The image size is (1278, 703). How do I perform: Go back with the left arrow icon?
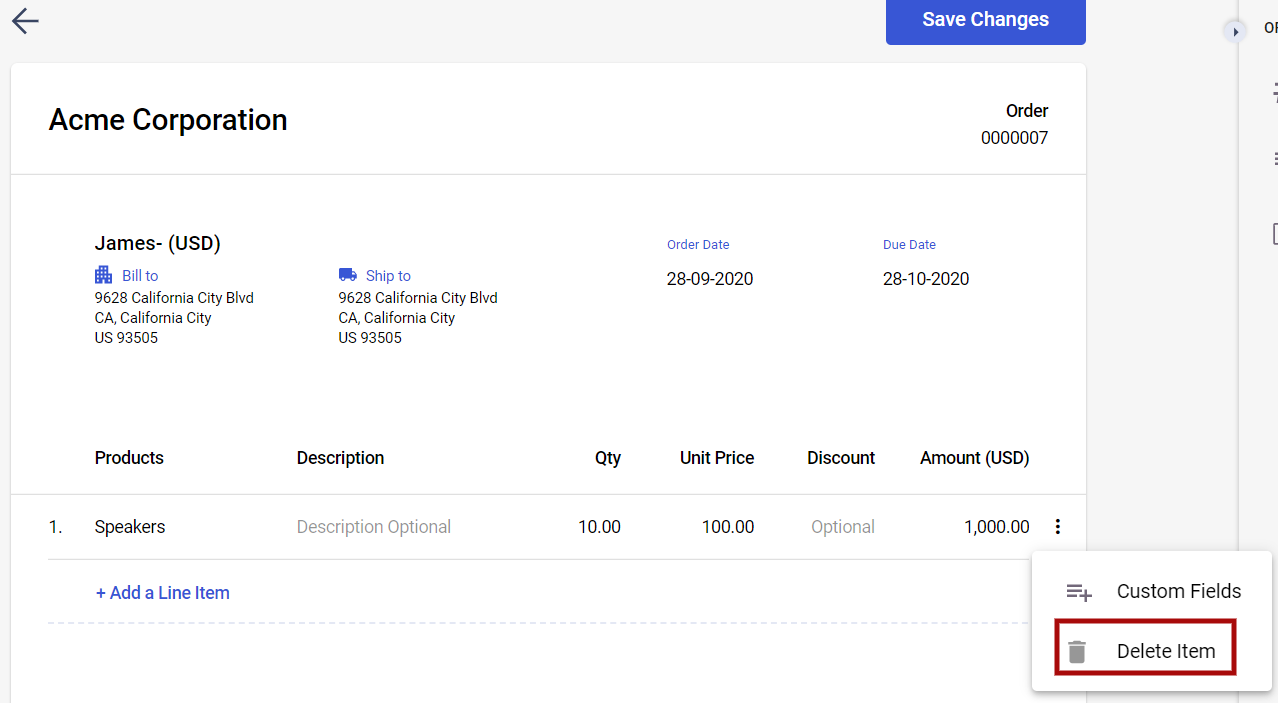[x=25, y=21]
